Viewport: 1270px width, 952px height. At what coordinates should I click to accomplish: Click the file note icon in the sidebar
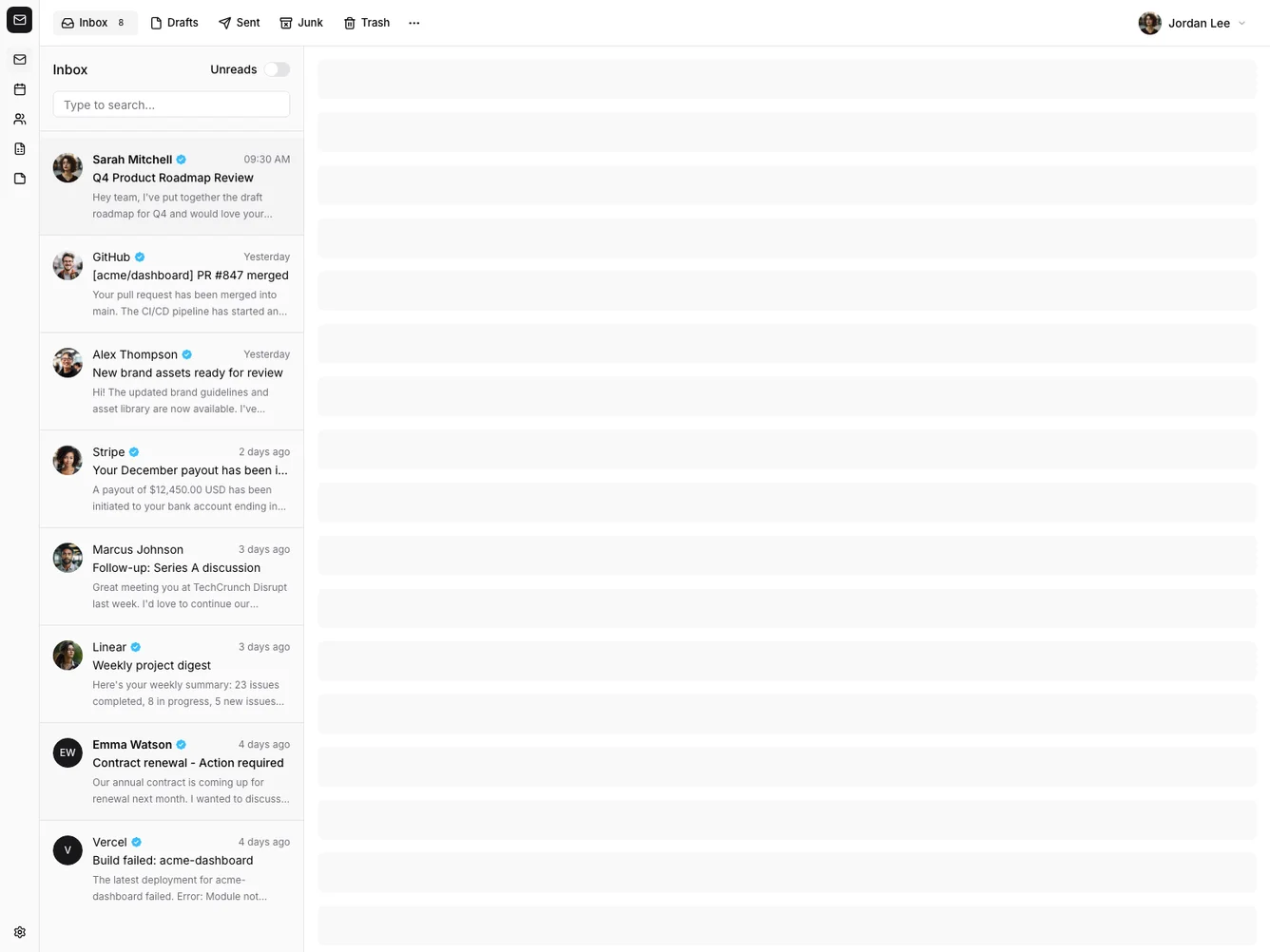19,179
